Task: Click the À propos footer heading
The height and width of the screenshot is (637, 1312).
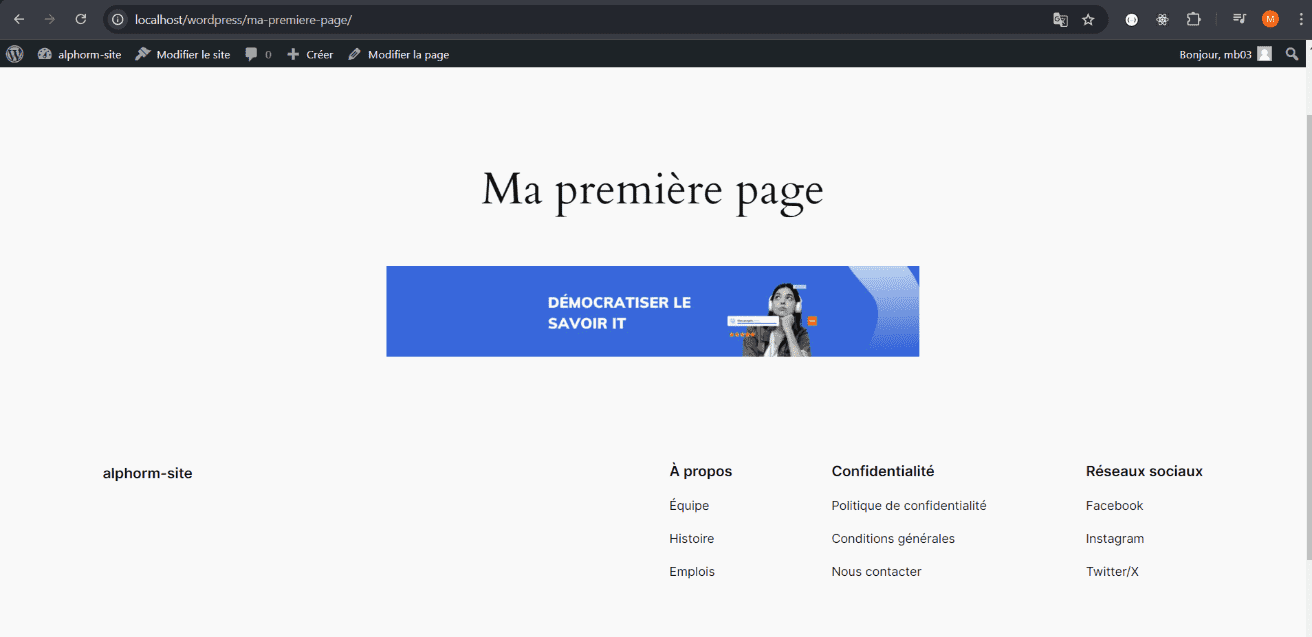Action: click(x=700, y=471)
